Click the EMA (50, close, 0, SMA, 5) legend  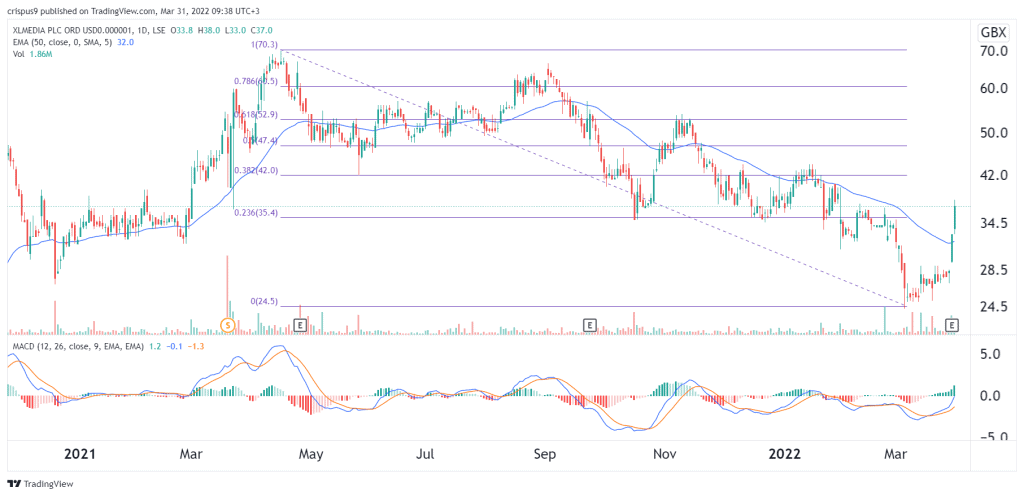tap(61, 43)
